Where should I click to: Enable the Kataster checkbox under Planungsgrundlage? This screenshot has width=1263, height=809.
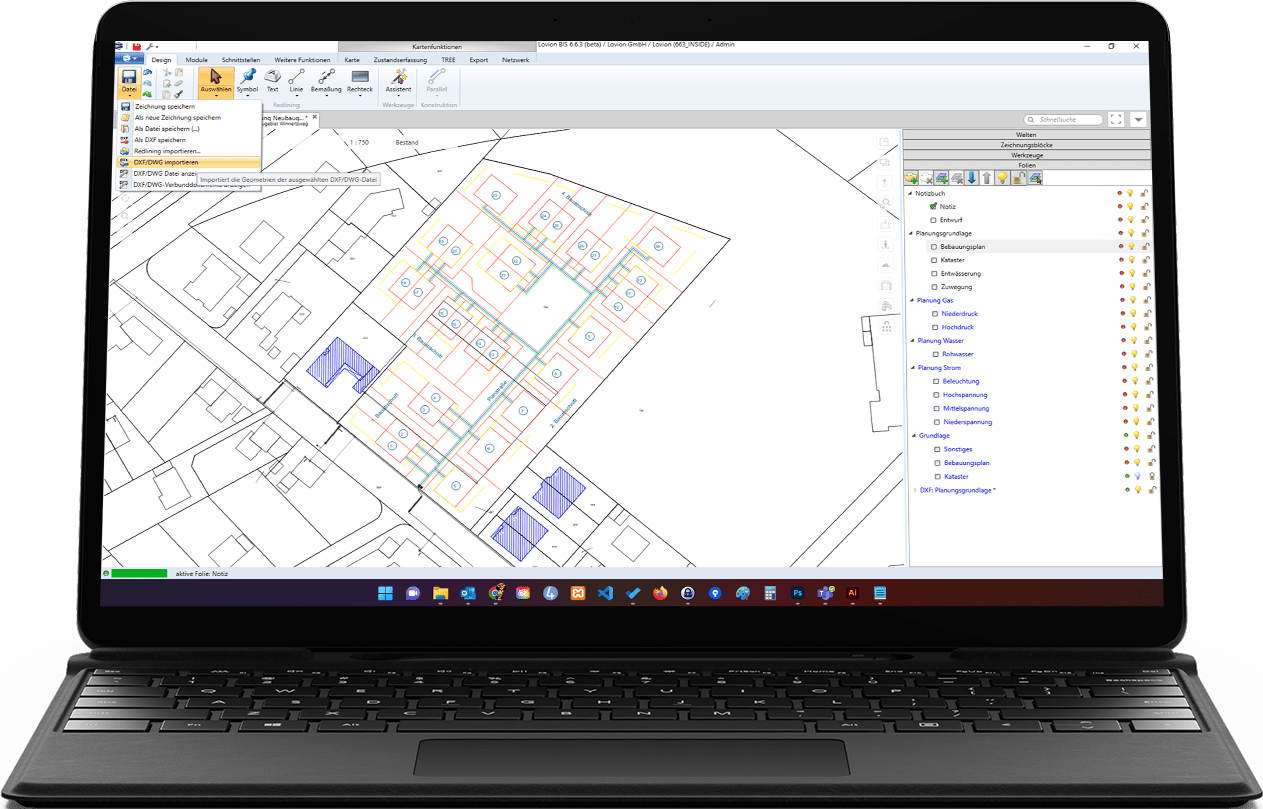pyautogui.click(x=934, y=260)
